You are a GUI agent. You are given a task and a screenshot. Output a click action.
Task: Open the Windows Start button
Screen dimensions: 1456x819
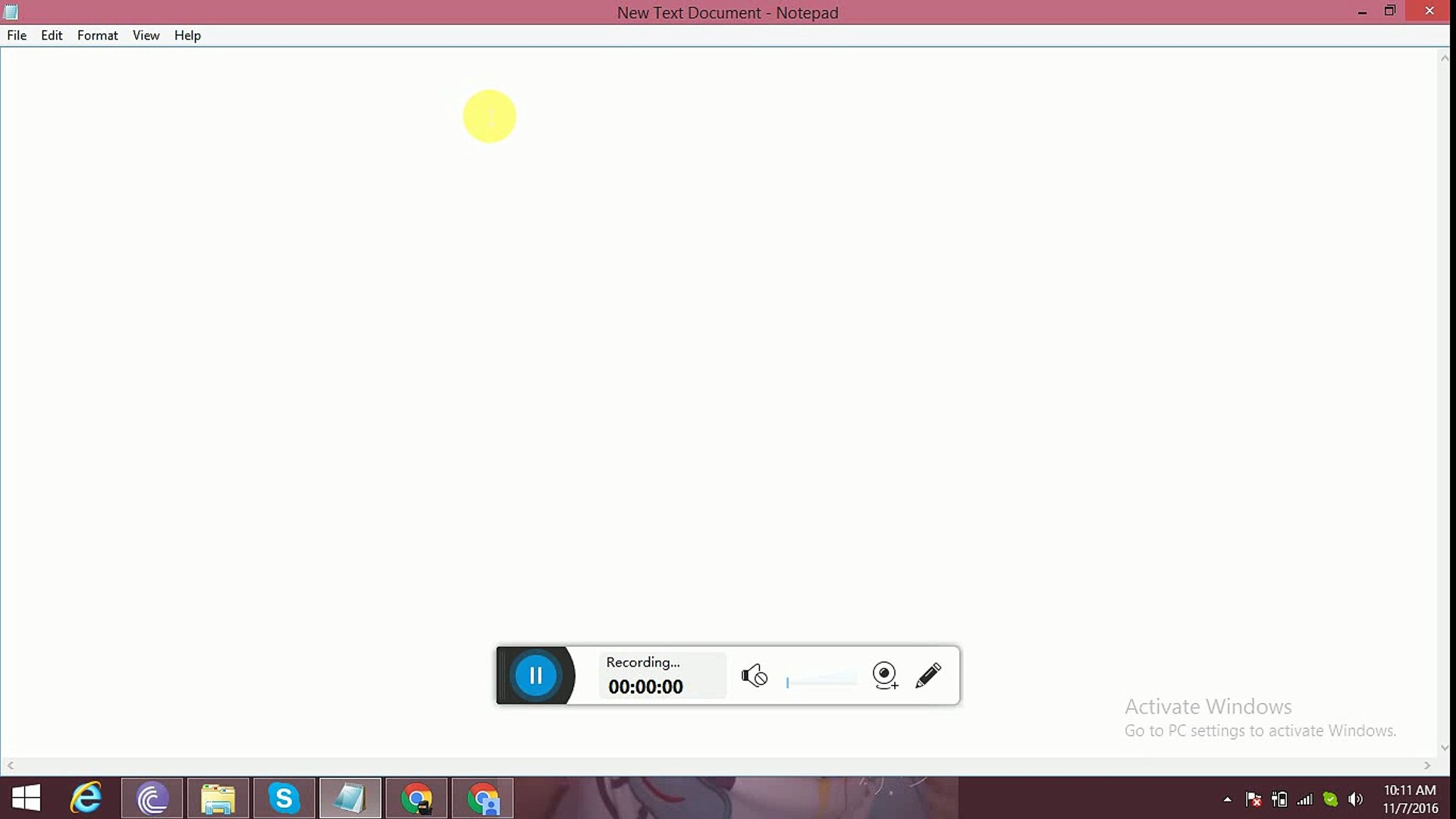pos(27,799)
